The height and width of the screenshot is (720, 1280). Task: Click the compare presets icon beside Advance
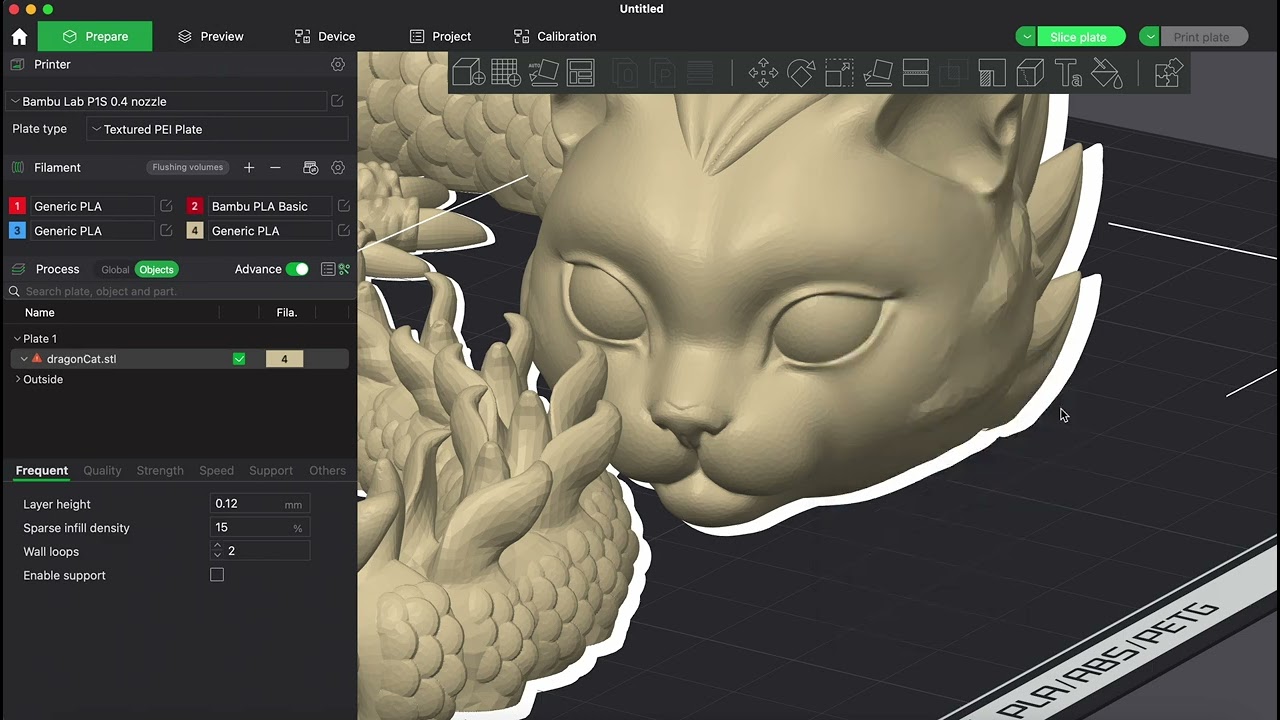click(343, 269)
